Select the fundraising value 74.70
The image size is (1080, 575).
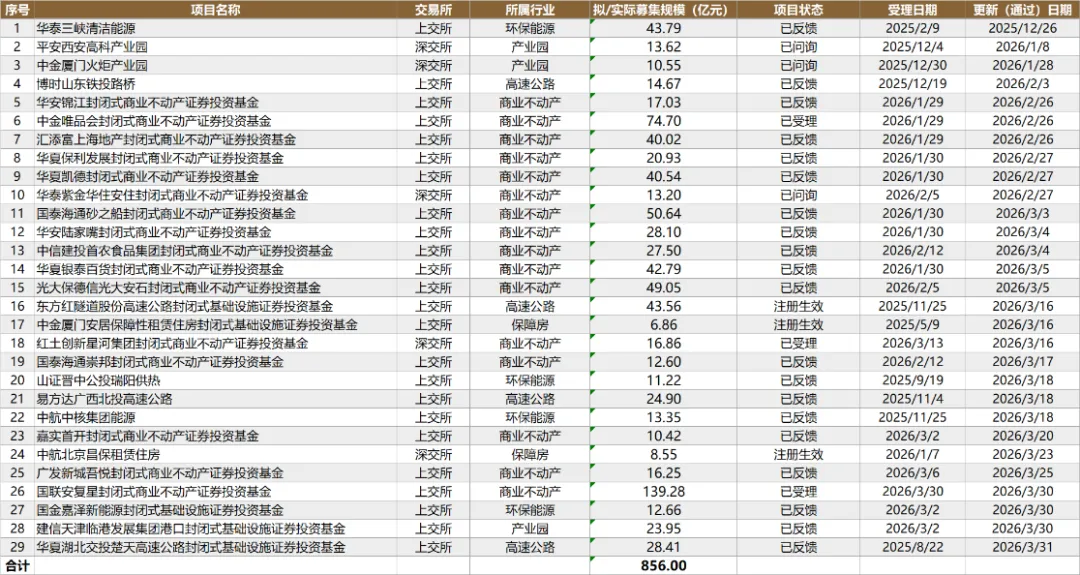click(663, 121)
